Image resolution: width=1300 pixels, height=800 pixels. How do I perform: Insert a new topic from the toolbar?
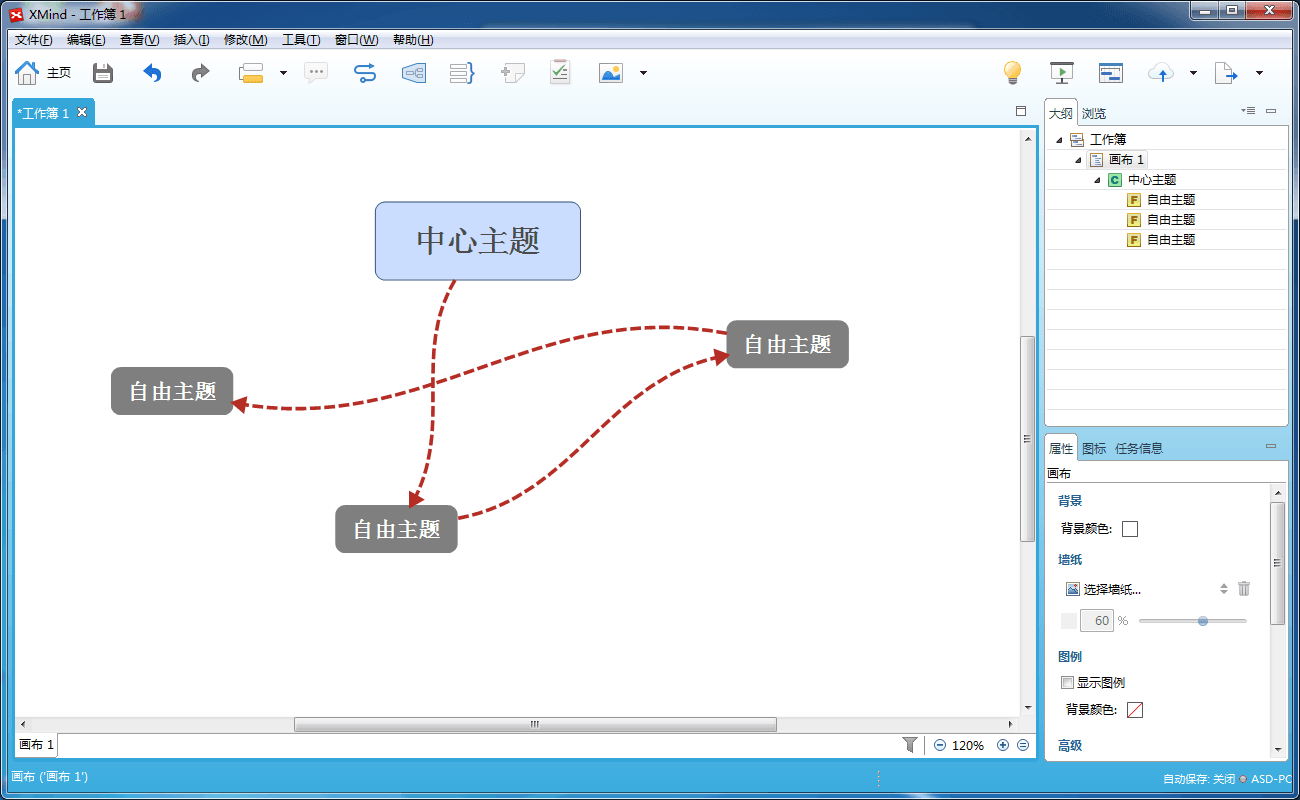tap(250, 73)
